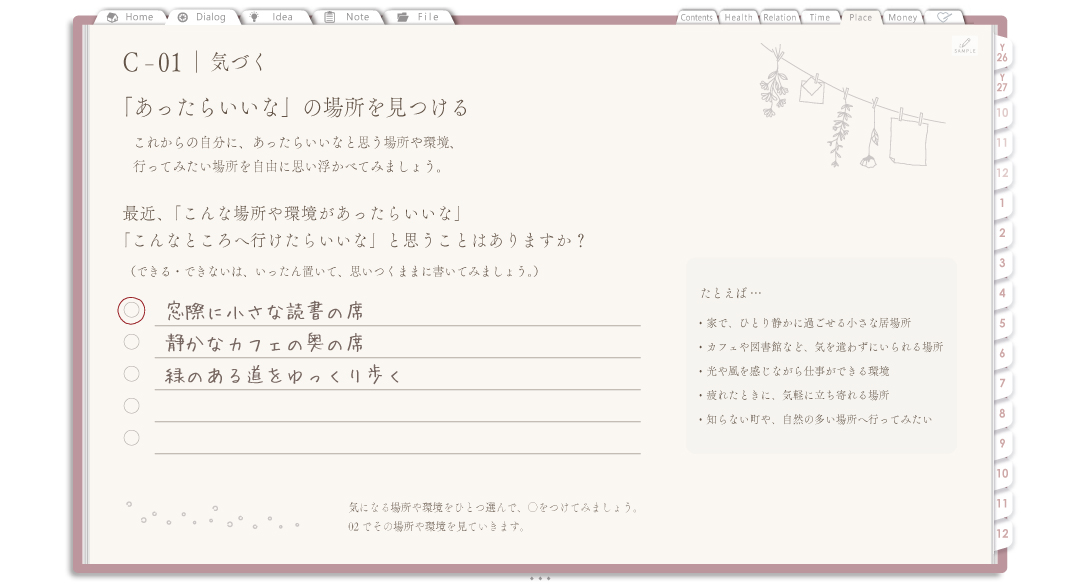Go to the Relation section tab
1080x585 pixels.
click(780, 17)
